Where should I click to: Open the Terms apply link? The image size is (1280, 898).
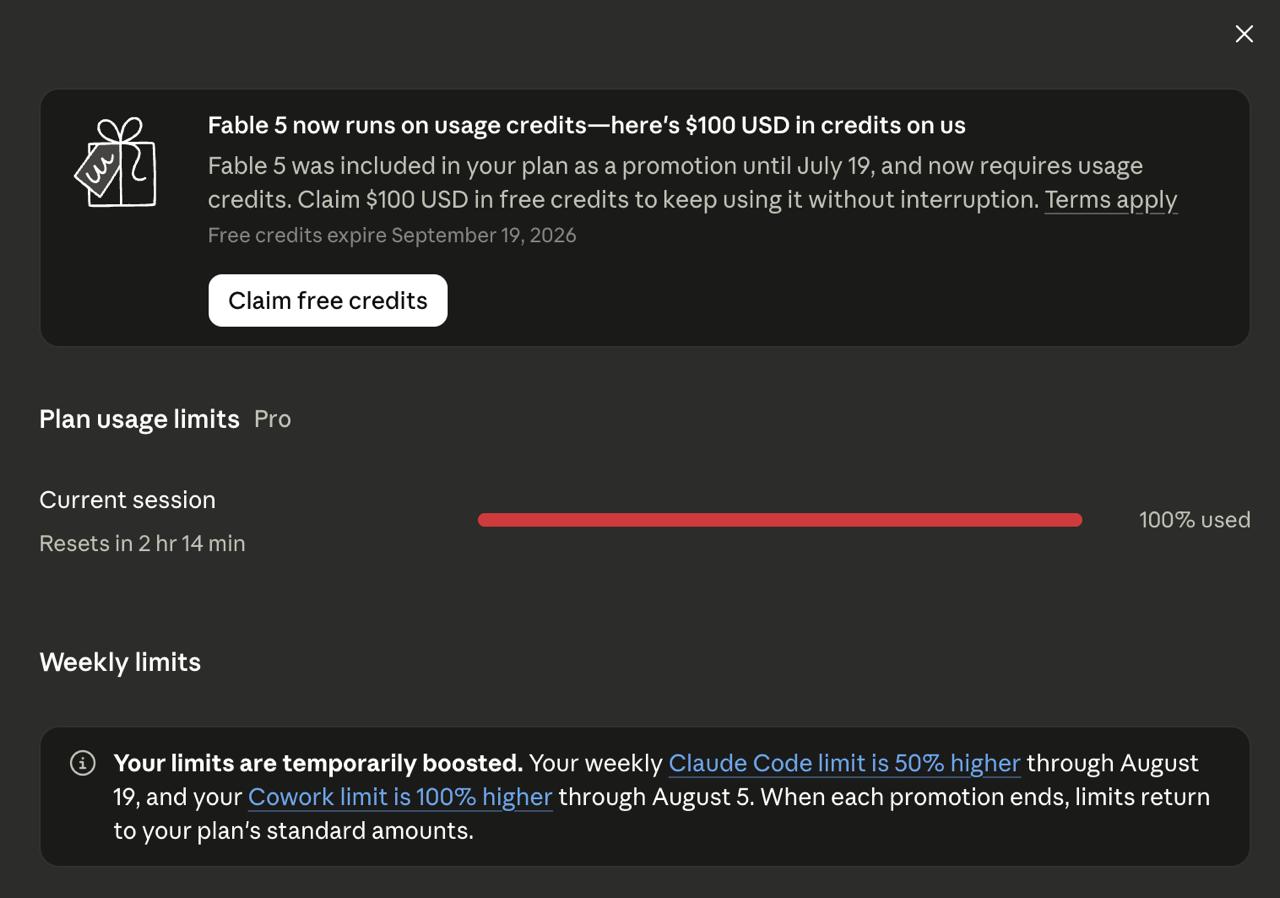(1111, 200)
